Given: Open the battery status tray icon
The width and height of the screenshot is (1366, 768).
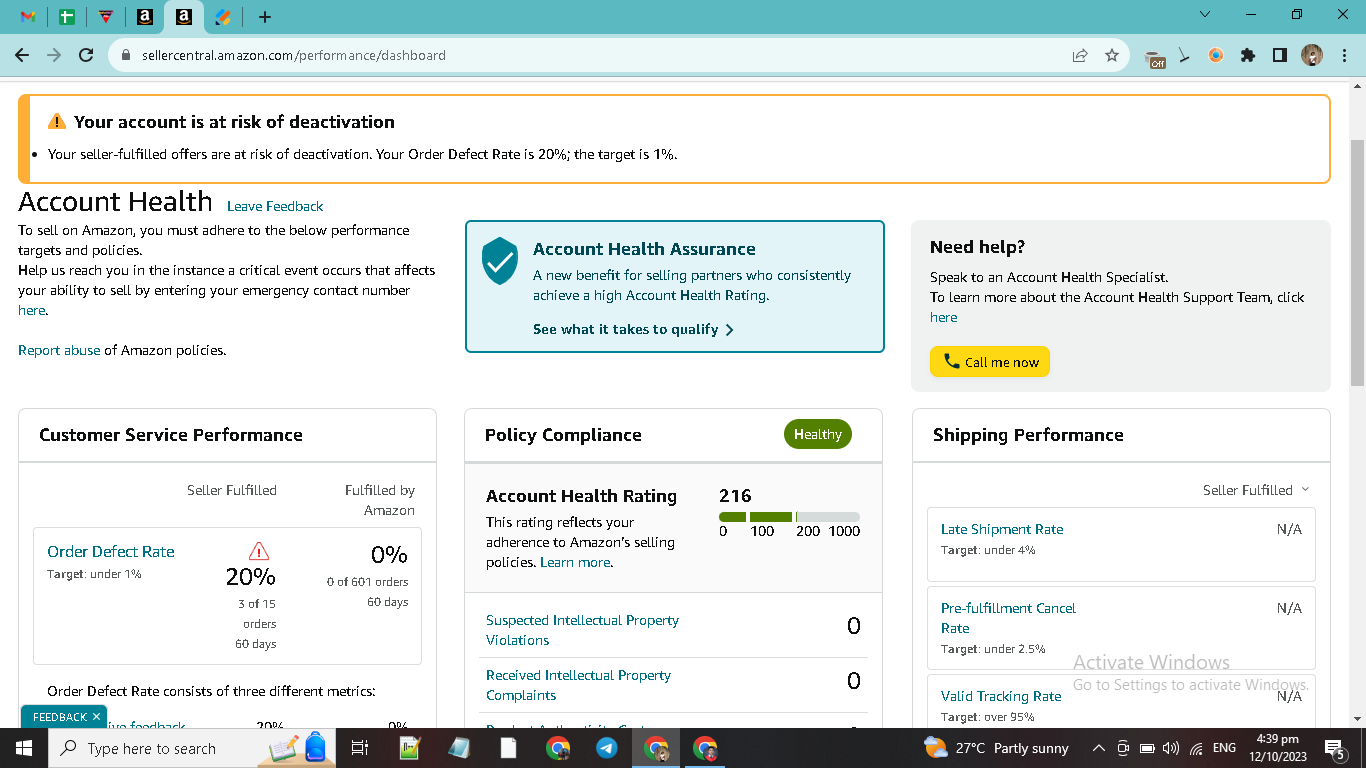Looking at the screenshot, I should click(x=1147, y=748).
